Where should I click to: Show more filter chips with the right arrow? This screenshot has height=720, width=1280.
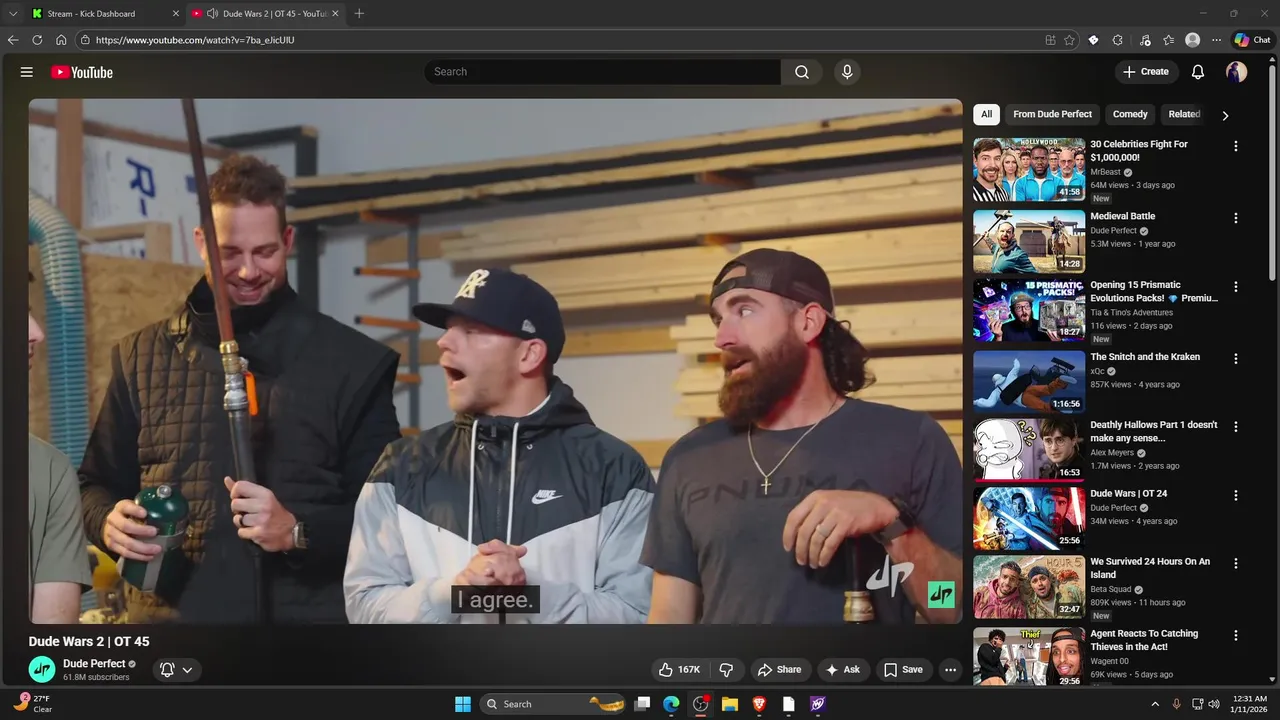coord(1225,115)
